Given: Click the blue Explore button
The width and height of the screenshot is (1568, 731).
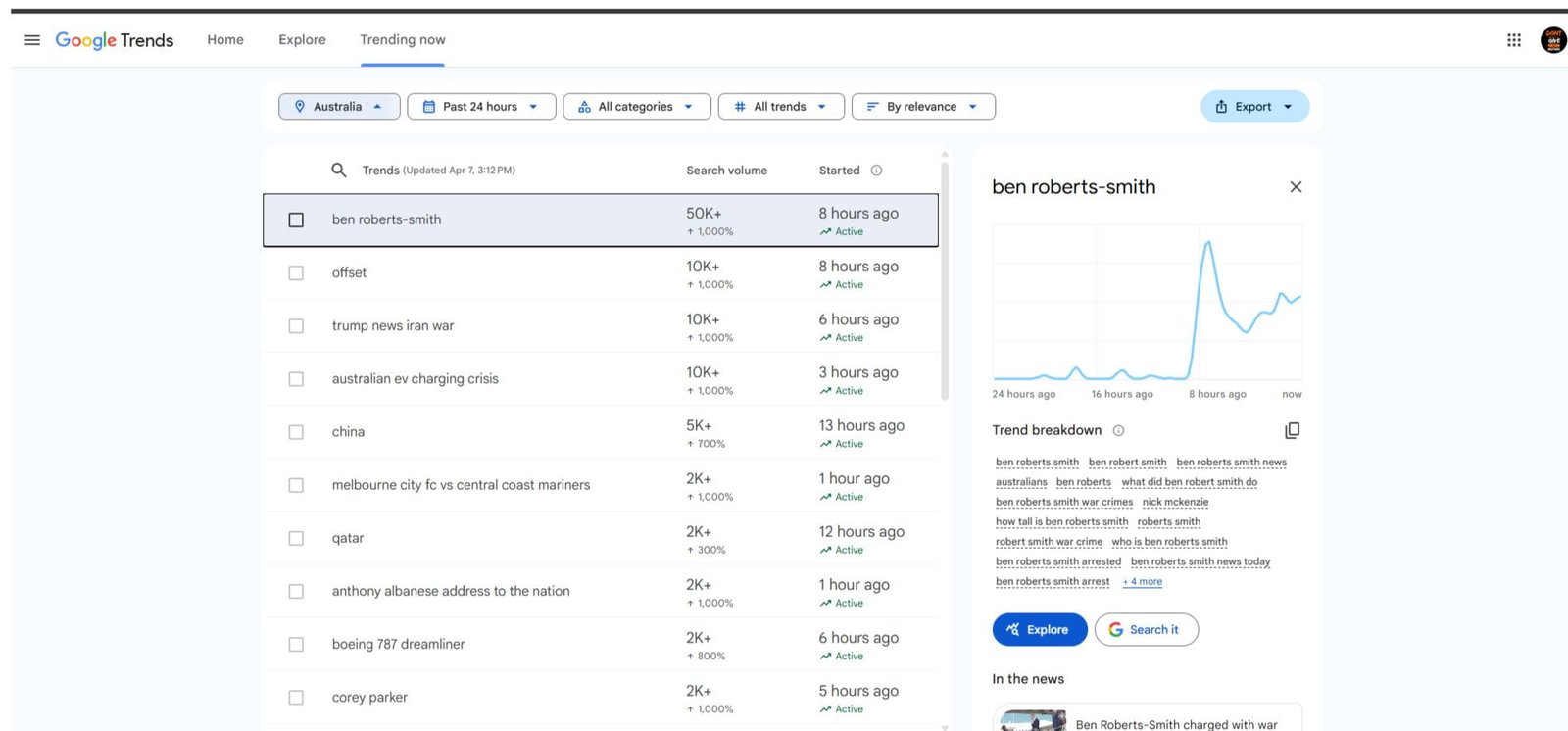Looking at the screenshot, I should (x=1040, y=630).
